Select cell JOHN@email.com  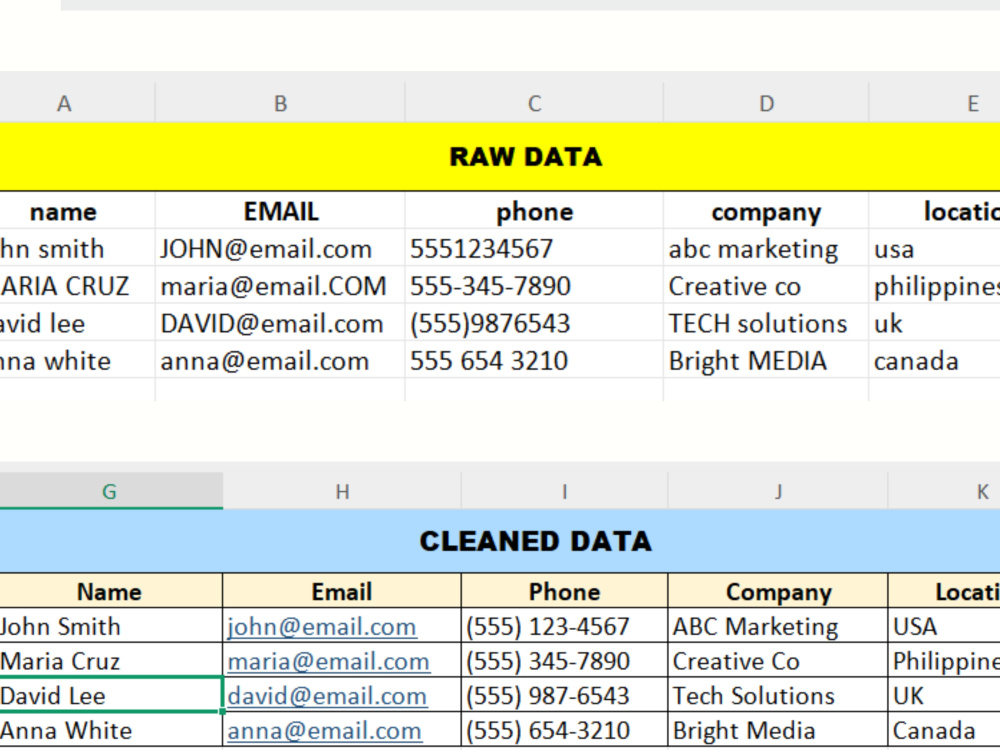tap(280, 249)
